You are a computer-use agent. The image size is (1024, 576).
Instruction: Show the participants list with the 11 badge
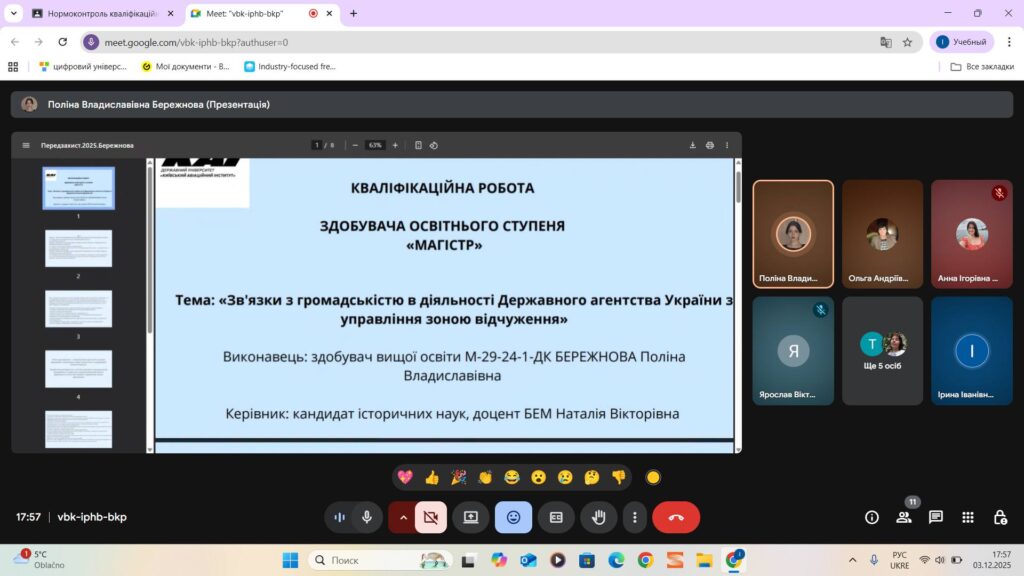click(x=904, y=517)
